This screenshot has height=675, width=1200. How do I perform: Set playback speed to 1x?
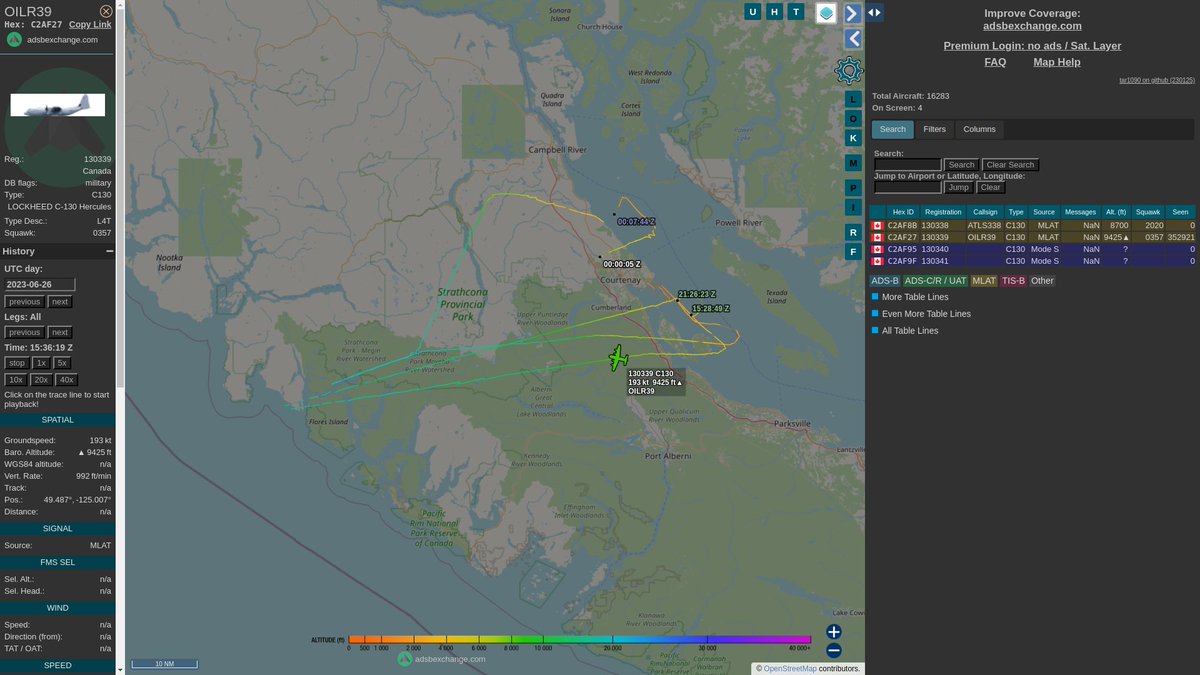[42, 363]
